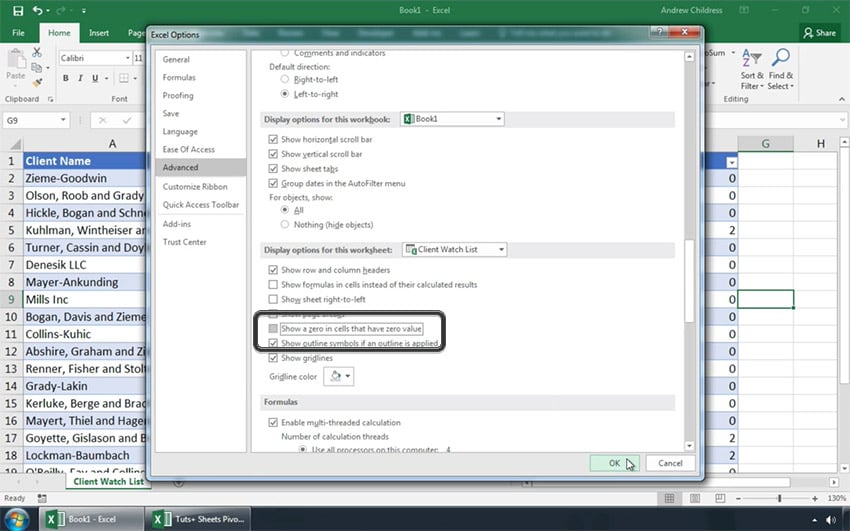Toggle bold formatting in ribbon
This screenshot has width=850, height=531.
click(66, 78)
